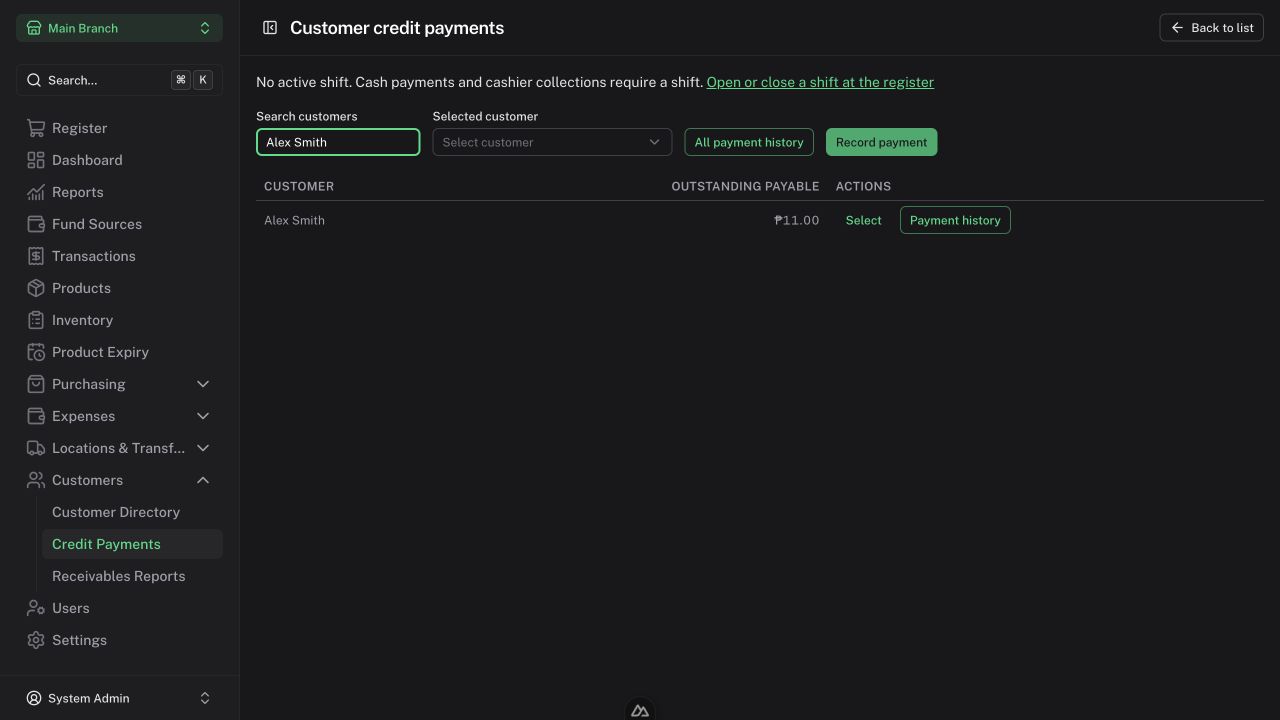This screenshot has width=1280, height=720.
Task: Click the Dashboard grid icon
Action: (36, 160)
